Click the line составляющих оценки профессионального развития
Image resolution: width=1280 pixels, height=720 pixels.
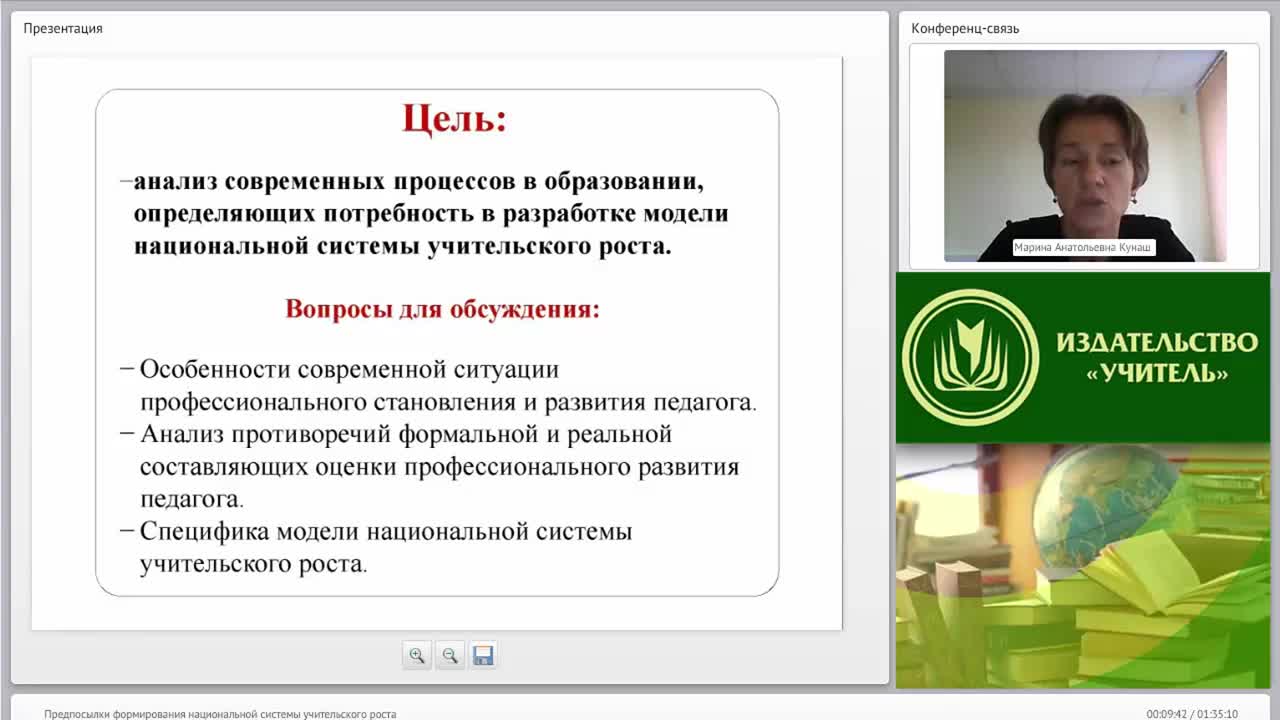439,467
